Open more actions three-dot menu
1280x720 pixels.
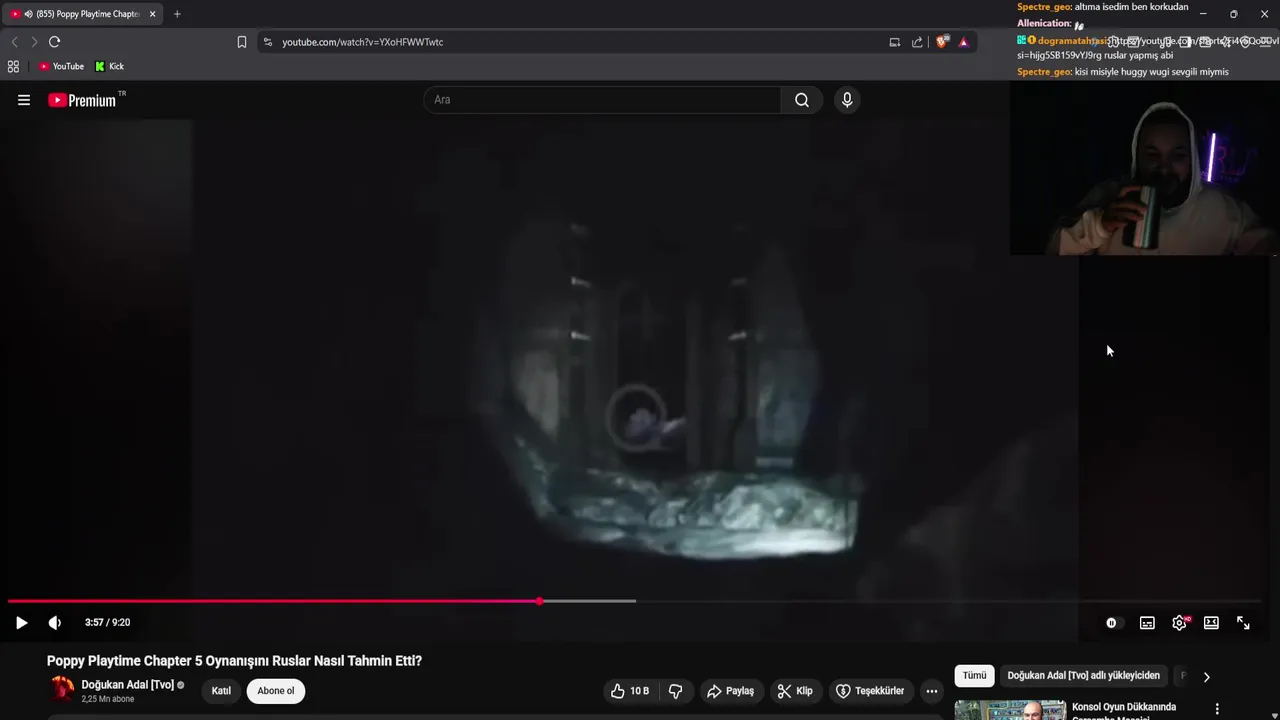(x=932, y=691)
